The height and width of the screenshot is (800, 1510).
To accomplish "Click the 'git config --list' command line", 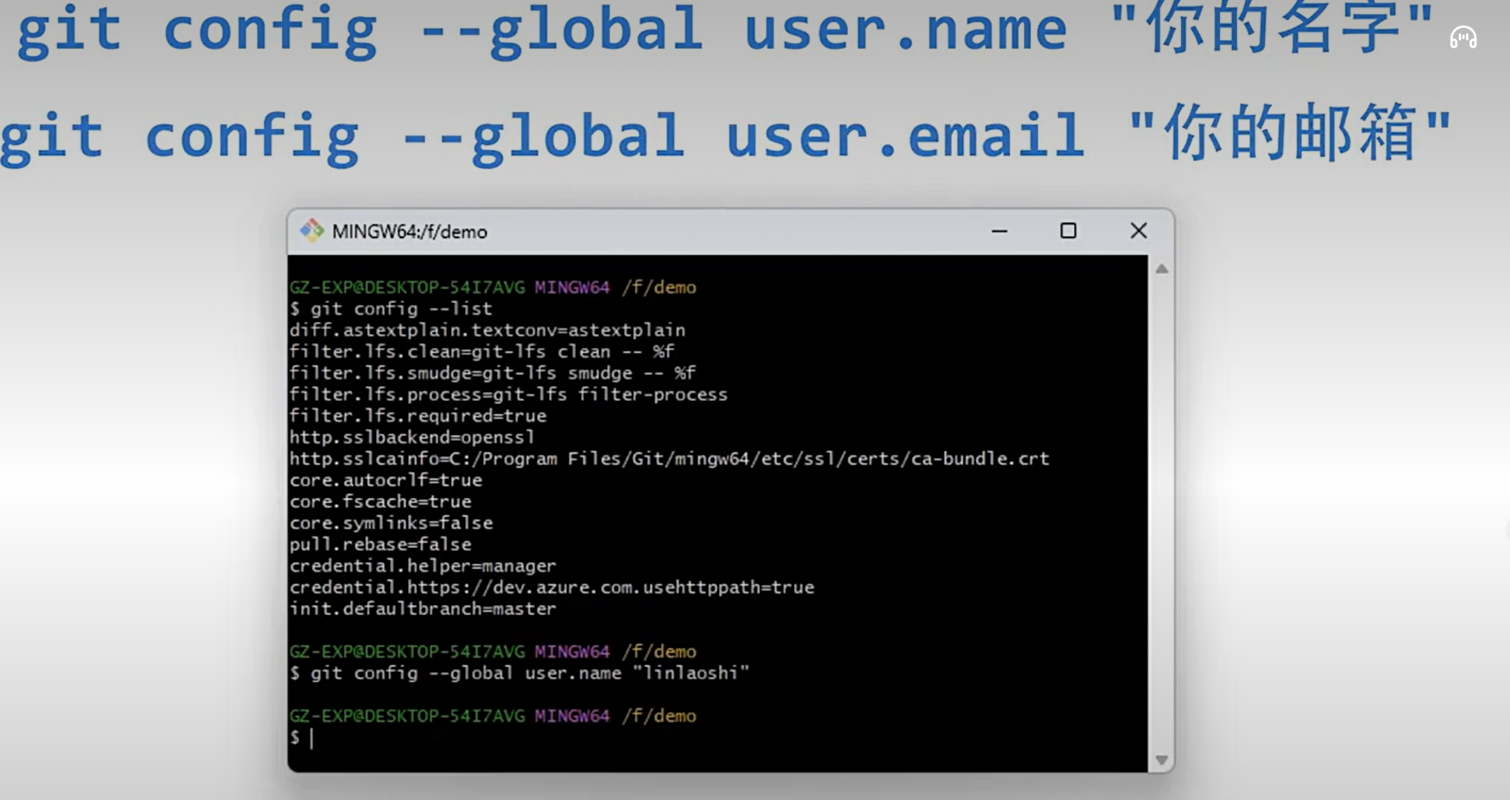I will pos(391,309).
